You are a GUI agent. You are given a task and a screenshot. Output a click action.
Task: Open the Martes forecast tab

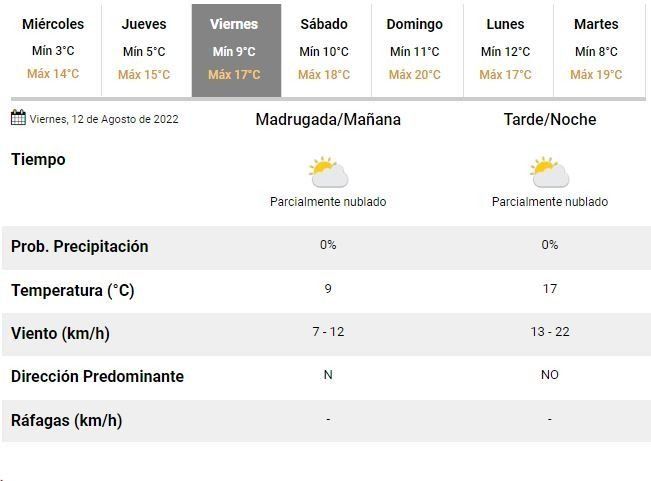tap(596, 49)
